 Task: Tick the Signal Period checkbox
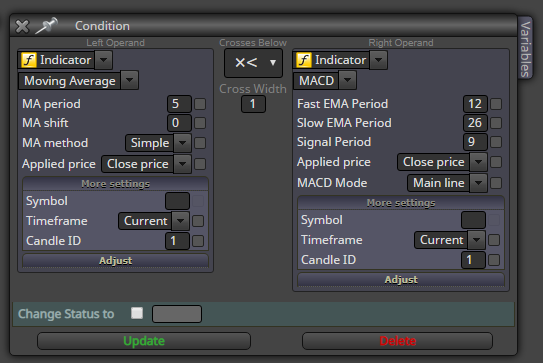[496, 142]
